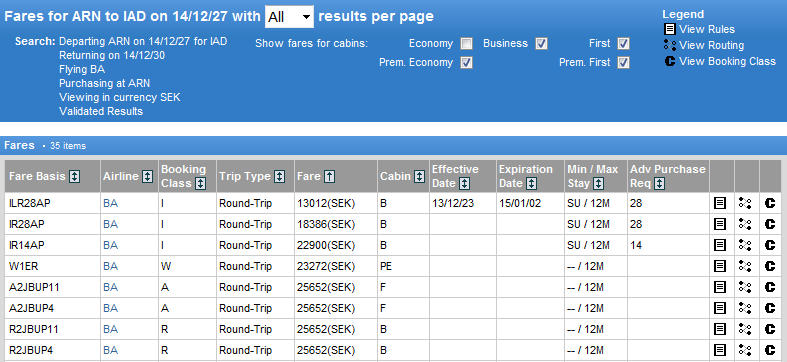
Task: Uncheck the First cabin checkbox
Action: click(x=623, y=44)
